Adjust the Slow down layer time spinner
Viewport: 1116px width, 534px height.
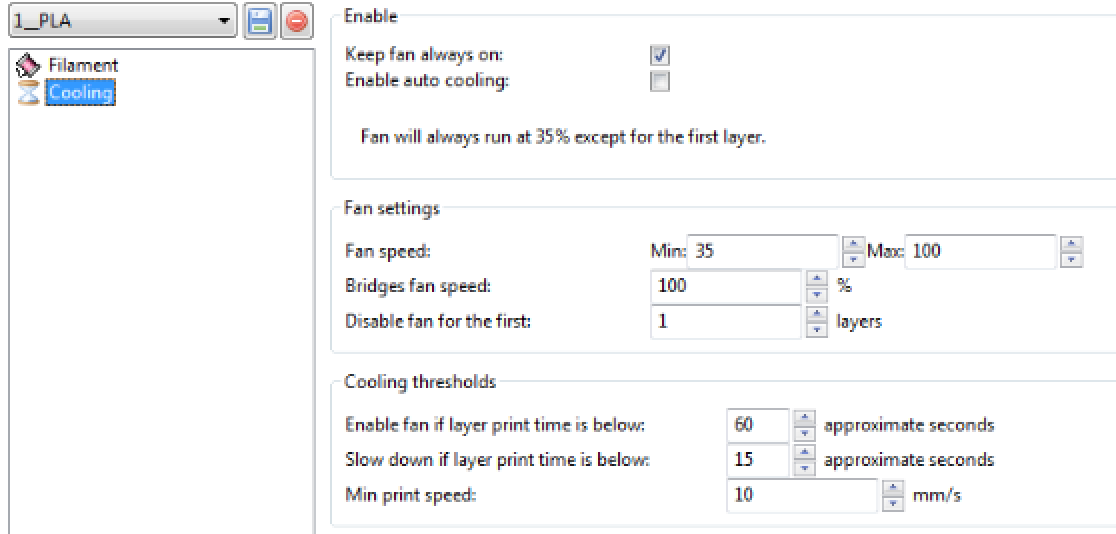pyautogui.click(x=804, y=460)
